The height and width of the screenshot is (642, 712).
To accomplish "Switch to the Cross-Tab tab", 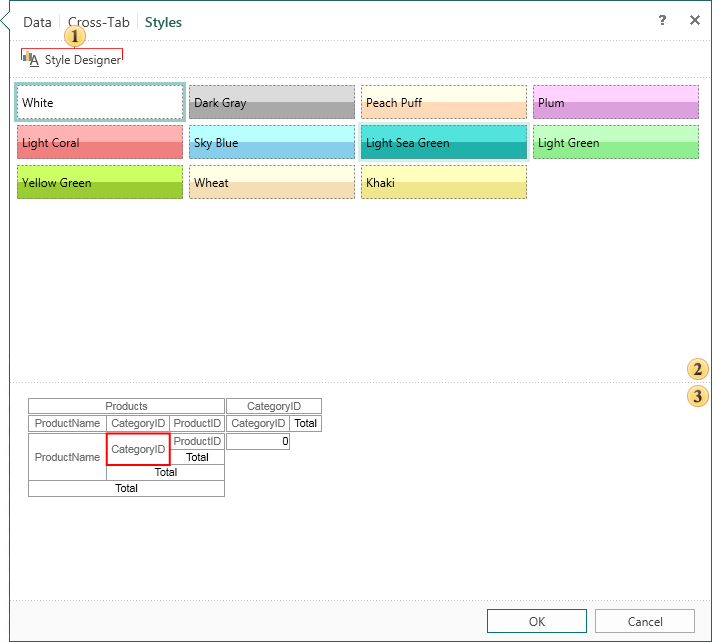I will [x=100, y=22].
